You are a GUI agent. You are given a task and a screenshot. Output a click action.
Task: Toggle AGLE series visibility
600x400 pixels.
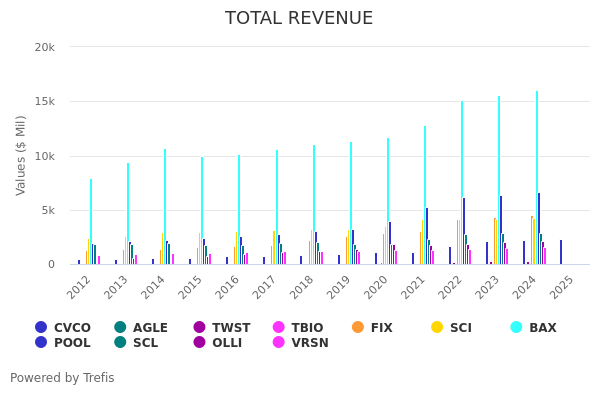coord(140,328)
